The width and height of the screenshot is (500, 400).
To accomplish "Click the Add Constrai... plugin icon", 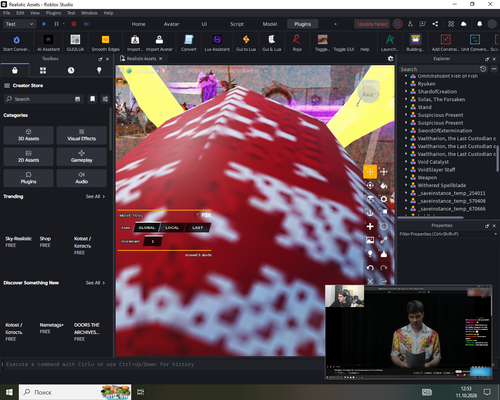I will pos(446,43).
